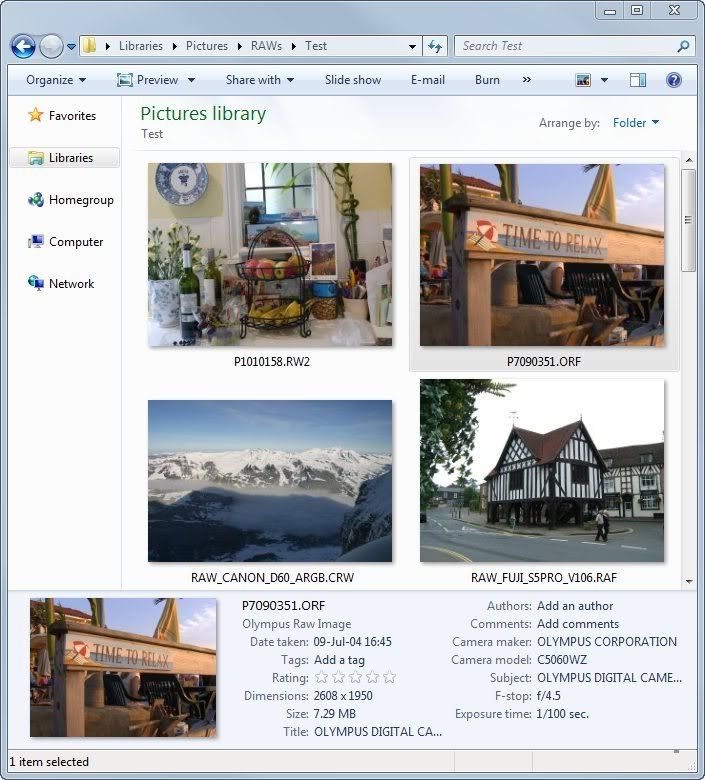The height and width of the screenshot is (780, 705).
Task: Set rating to five stars
Action: click(x=389, y=678)
